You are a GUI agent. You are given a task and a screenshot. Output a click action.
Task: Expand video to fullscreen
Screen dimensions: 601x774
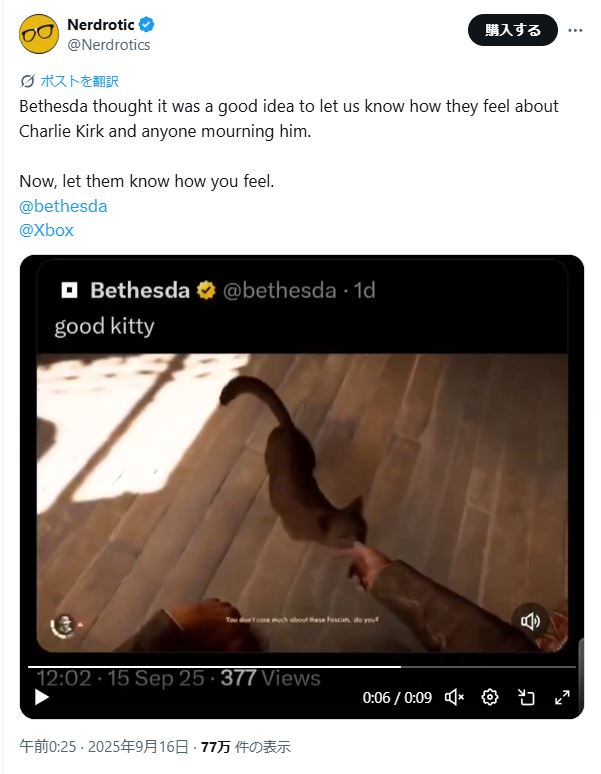pos(562,697)
